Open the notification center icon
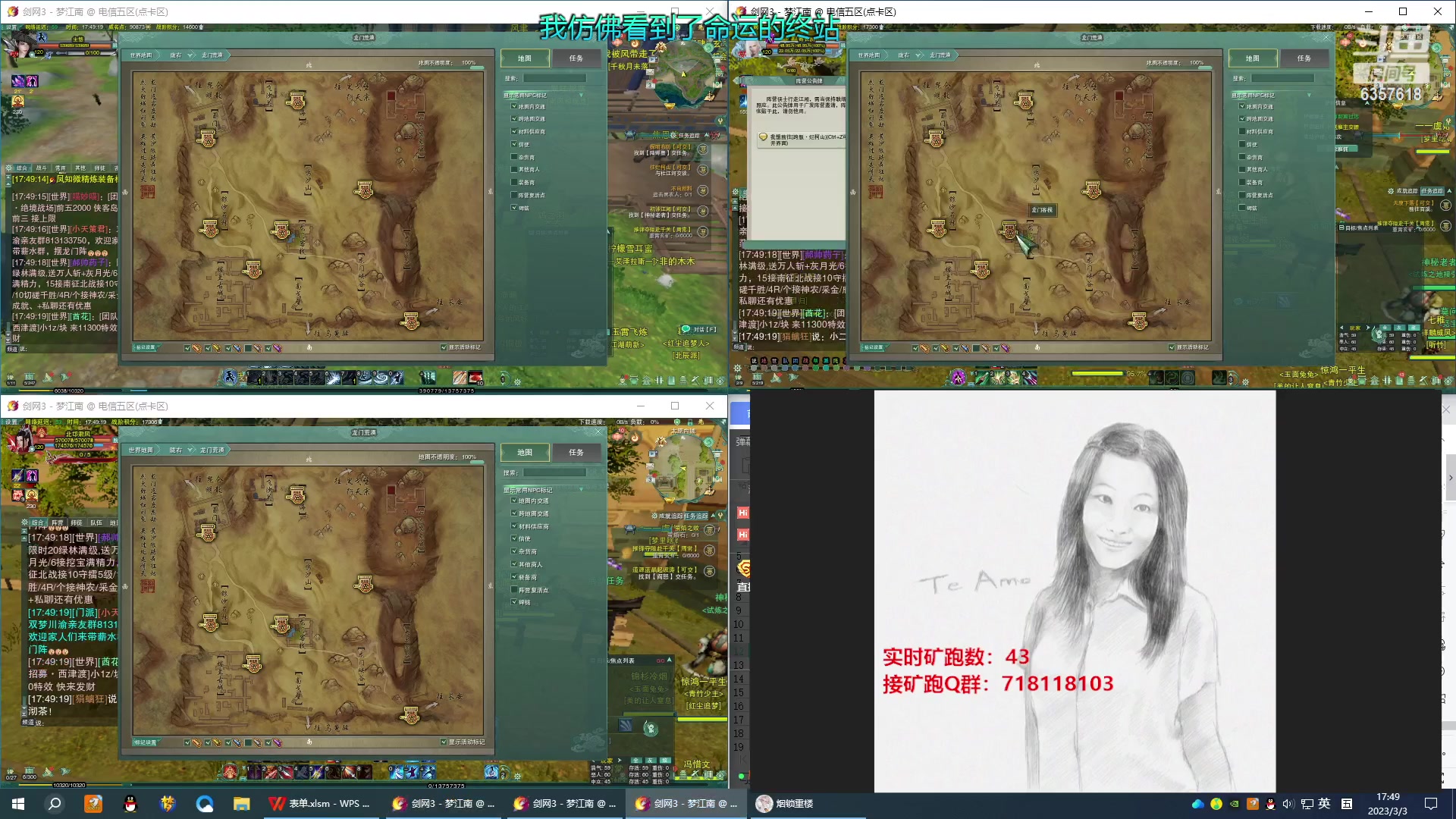Screen dimensions: 1456x819 [x=1431, y=804]
